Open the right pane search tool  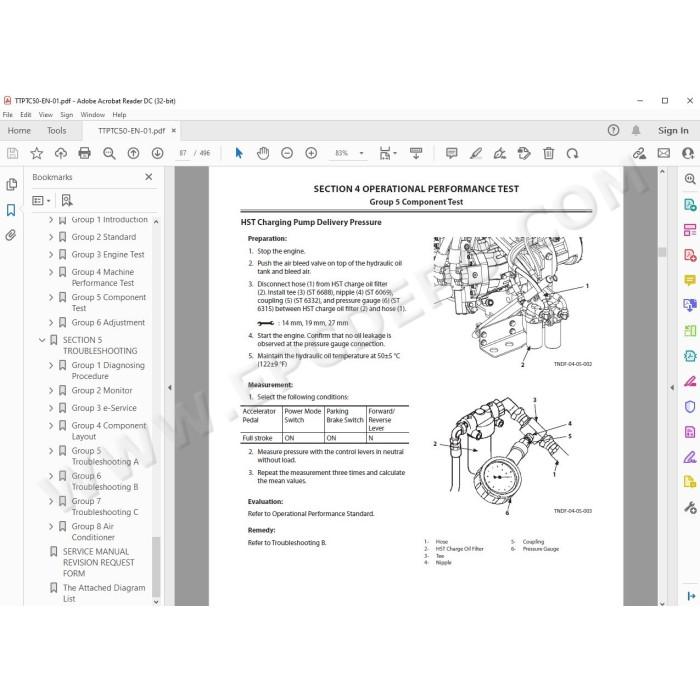690,179
